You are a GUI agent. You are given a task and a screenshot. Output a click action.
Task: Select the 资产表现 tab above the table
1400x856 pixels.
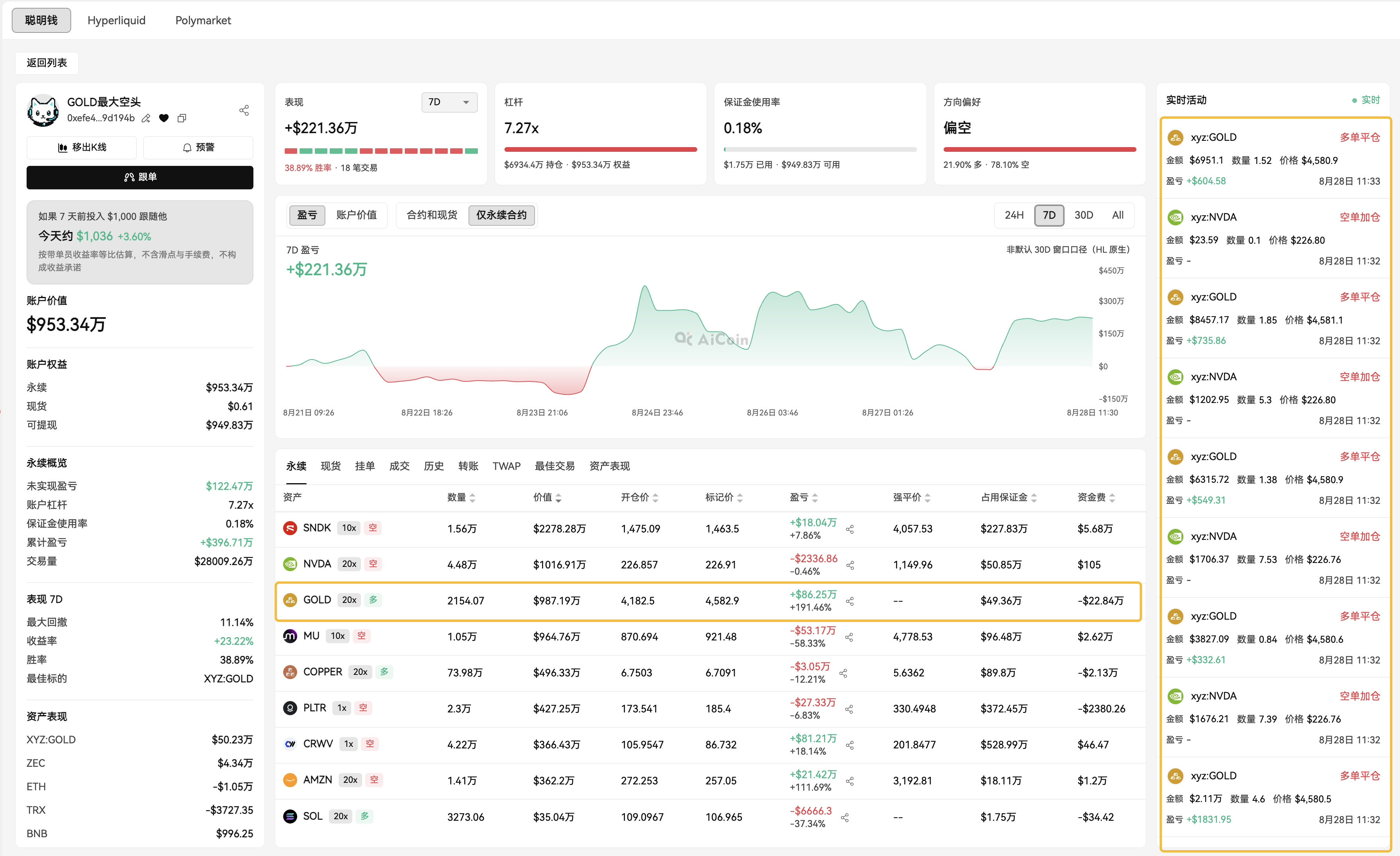click(x=610, y=467)
